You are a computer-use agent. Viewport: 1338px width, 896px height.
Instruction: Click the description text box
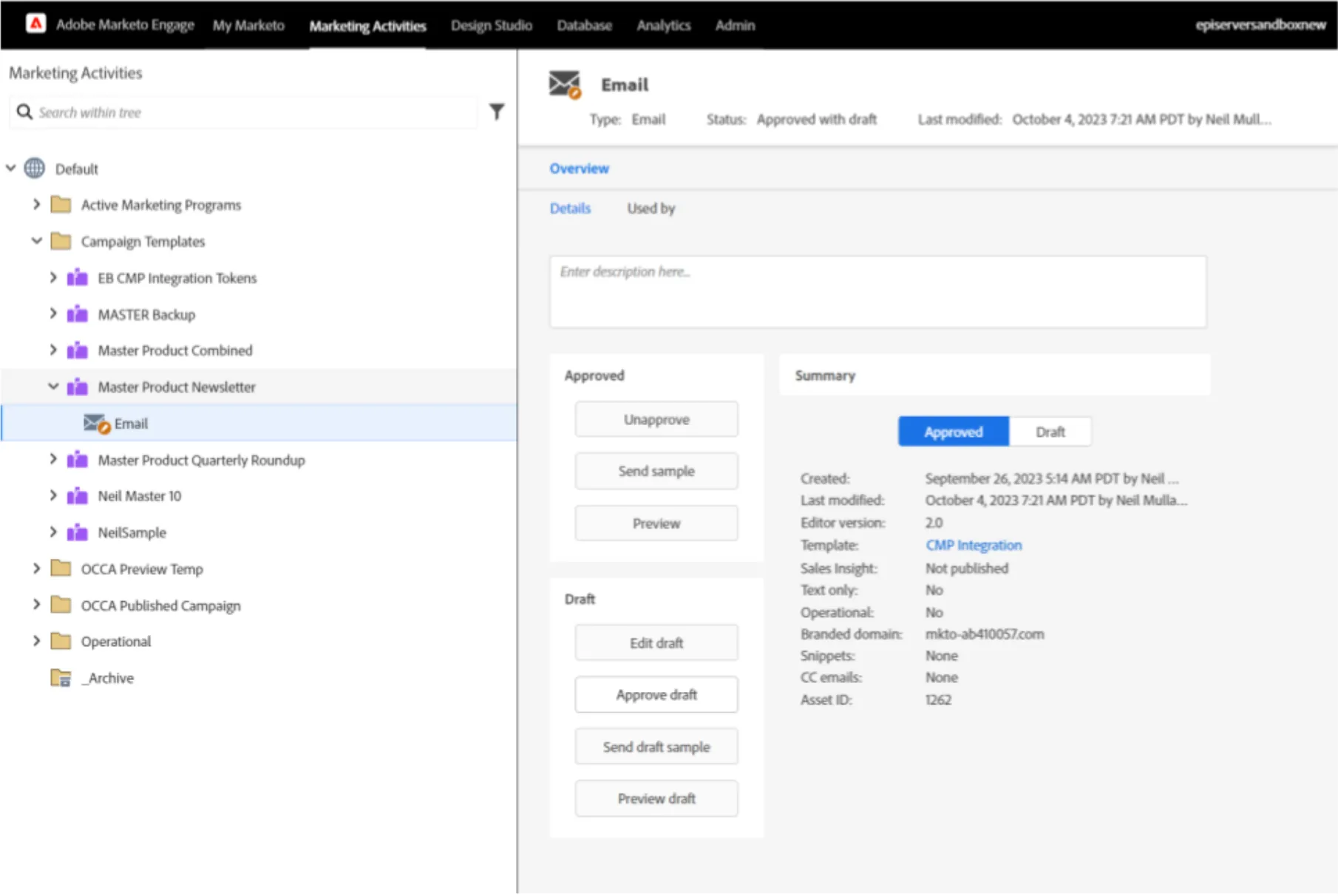point(877,292)
